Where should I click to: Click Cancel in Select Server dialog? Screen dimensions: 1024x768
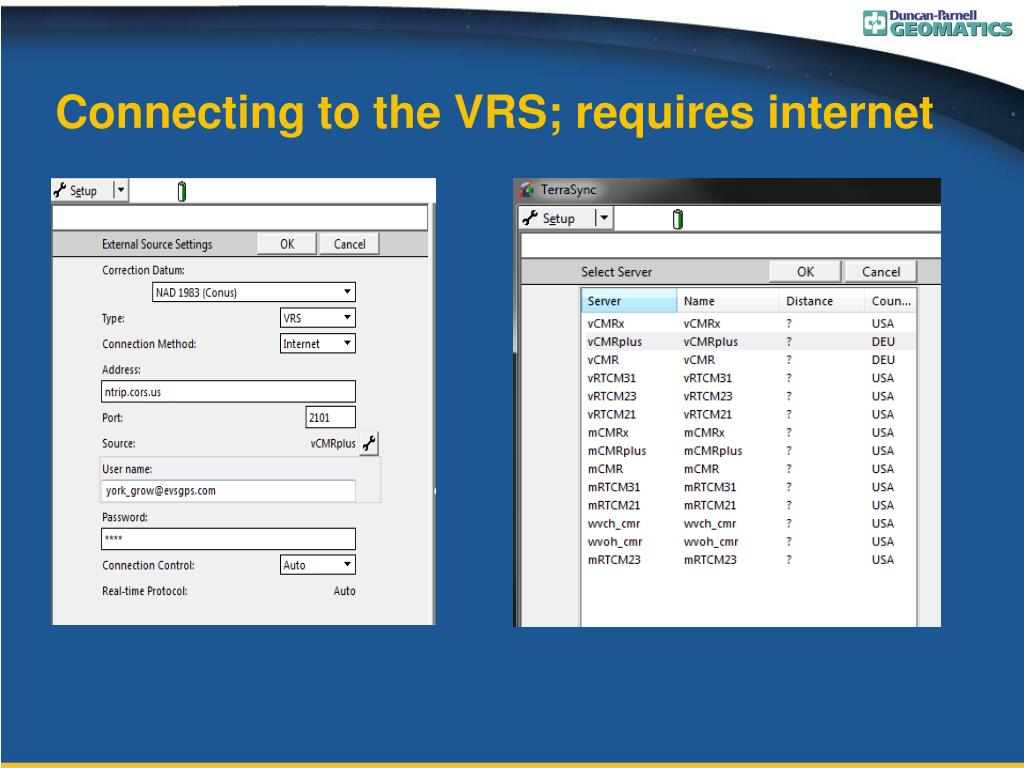[880, 272]
